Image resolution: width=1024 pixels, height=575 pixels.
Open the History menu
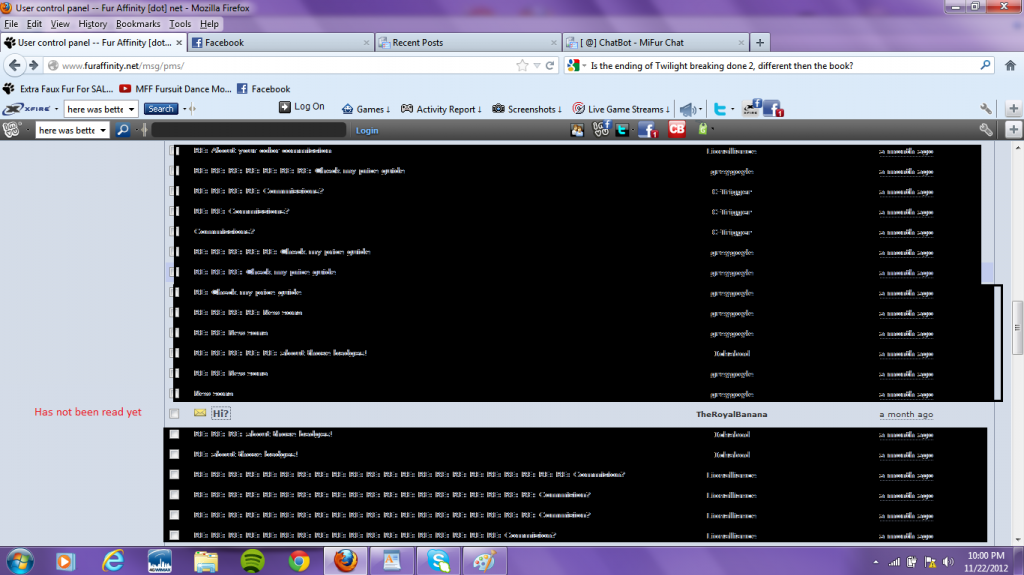pyautogui.click(x=92, y=24)
